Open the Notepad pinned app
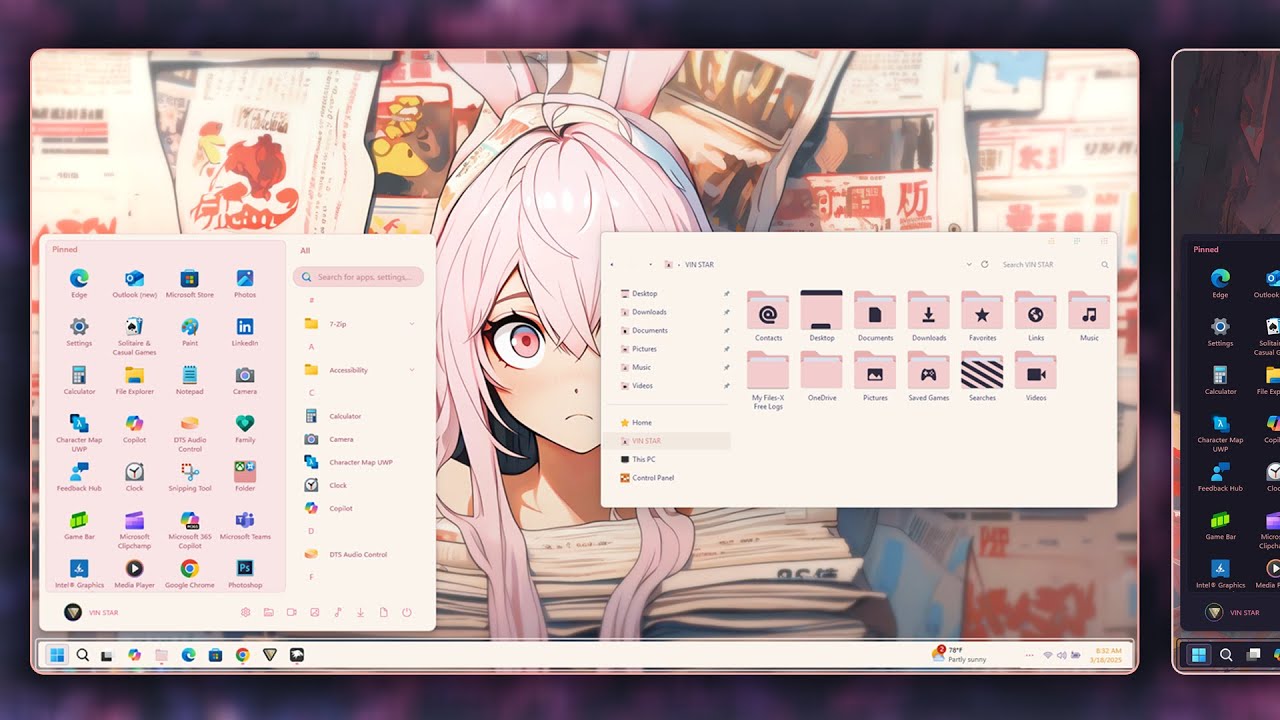Viewport: 1280px width, 720px height. pyautogui.click(x=189, y=379)
